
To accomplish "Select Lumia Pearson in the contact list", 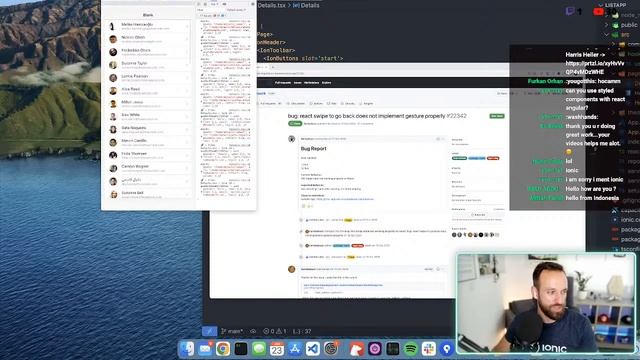I will 149,78.
